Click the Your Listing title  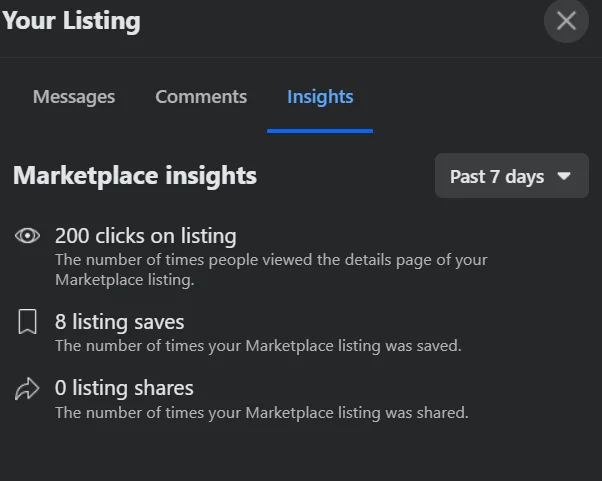(x=71, y=21)
